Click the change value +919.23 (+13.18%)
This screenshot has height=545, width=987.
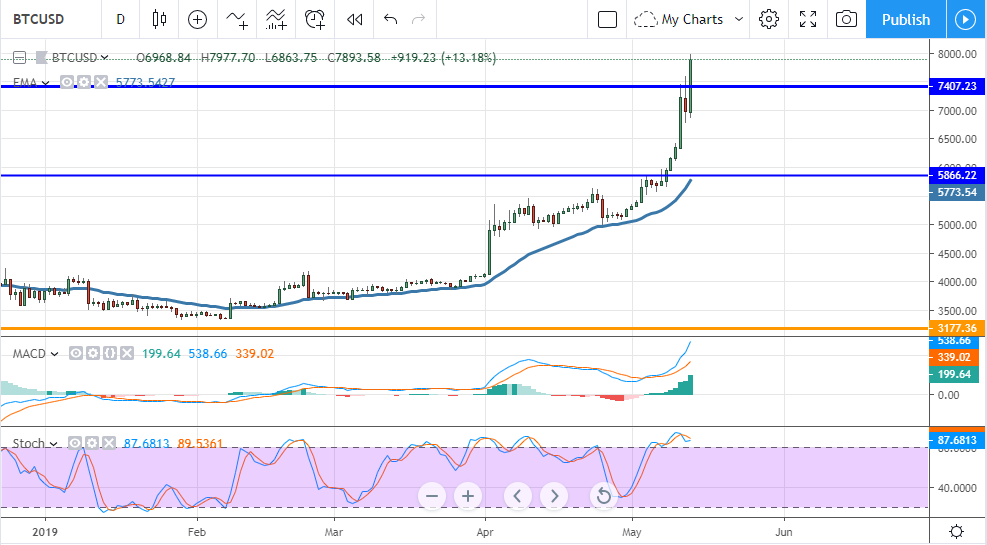point(444,58)
